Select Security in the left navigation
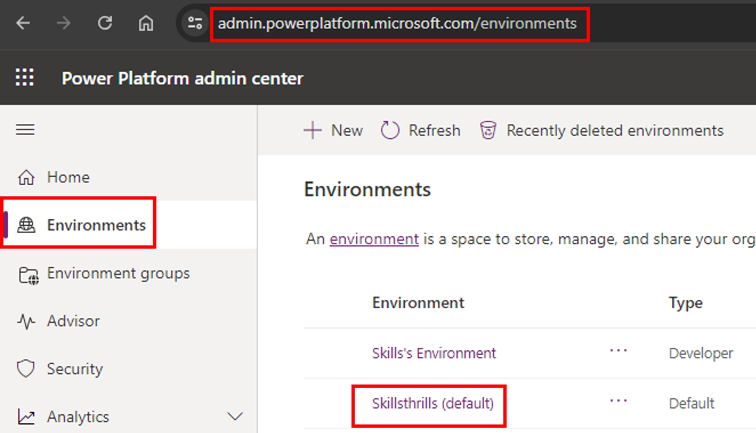This screenshot has width=756, height=433. [x=74, y=369]
